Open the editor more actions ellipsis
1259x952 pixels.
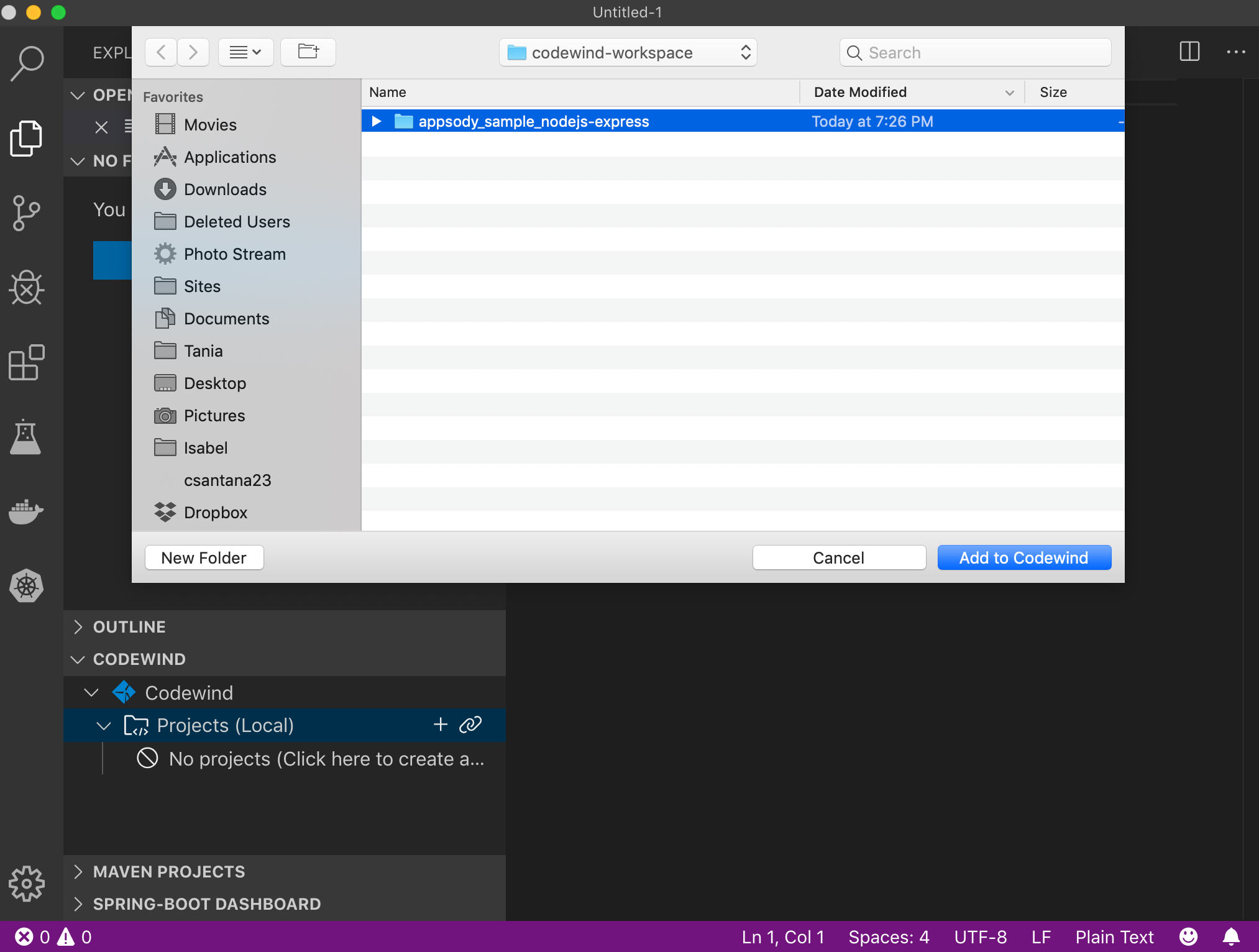pos(1236,52)
